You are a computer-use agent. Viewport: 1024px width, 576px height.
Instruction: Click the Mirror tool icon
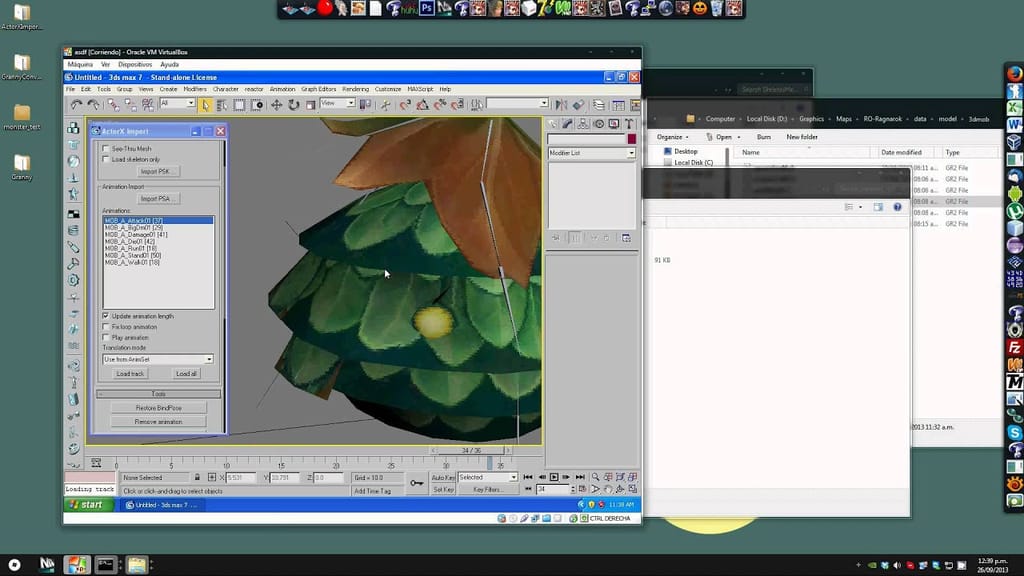coord(561,104)
